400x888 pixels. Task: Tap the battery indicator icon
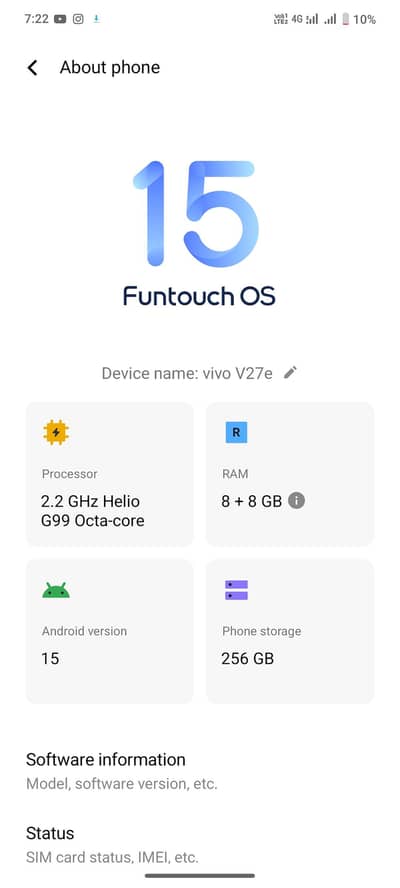346,19
